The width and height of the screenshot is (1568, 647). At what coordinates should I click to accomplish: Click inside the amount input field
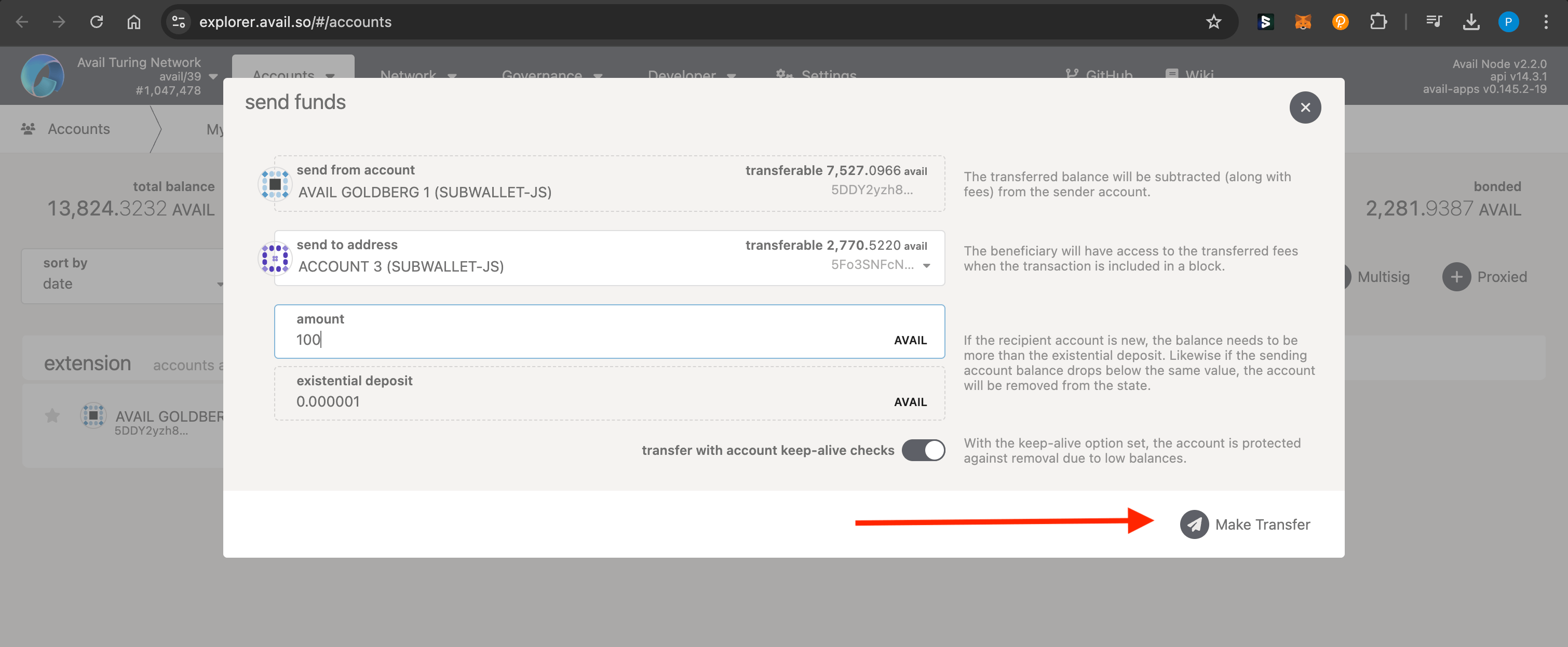tap(548, 340)
